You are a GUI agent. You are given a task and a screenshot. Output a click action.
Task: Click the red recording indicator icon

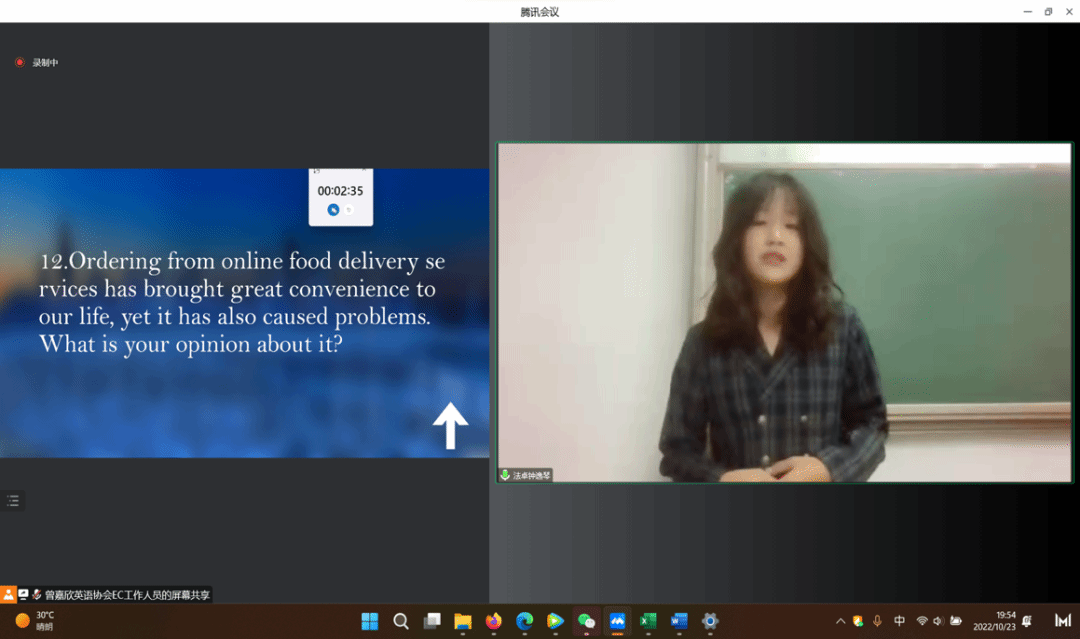[19, 63]
